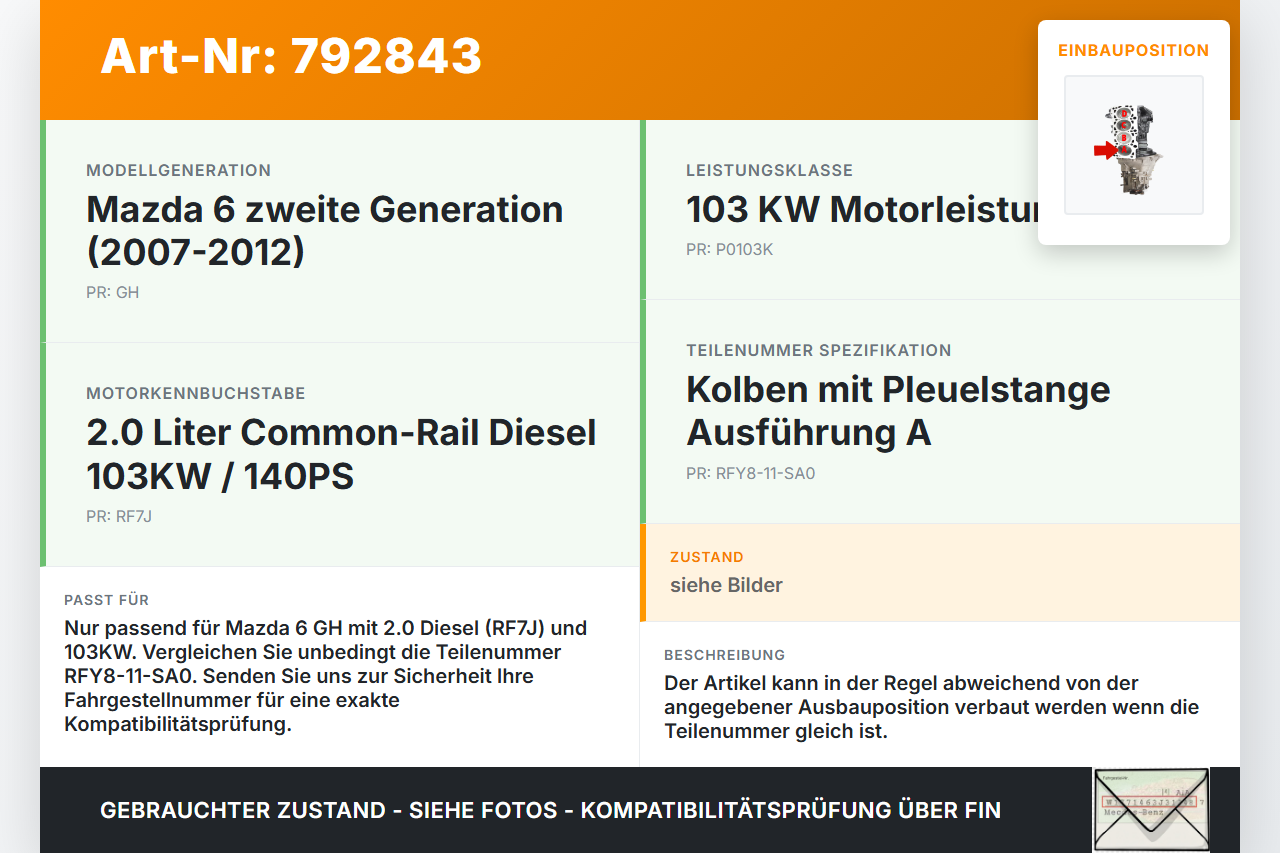Select the EINBAUPOSITION label

[1134, 50]
